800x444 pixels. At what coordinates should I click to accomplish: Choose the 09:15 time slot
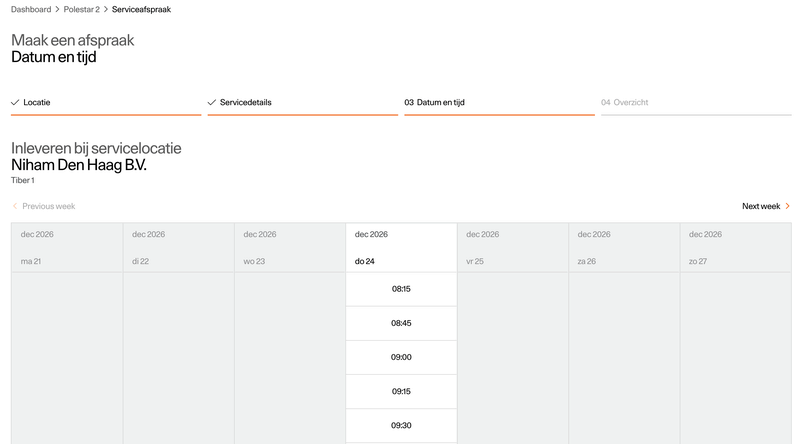(x=401, y=391)
